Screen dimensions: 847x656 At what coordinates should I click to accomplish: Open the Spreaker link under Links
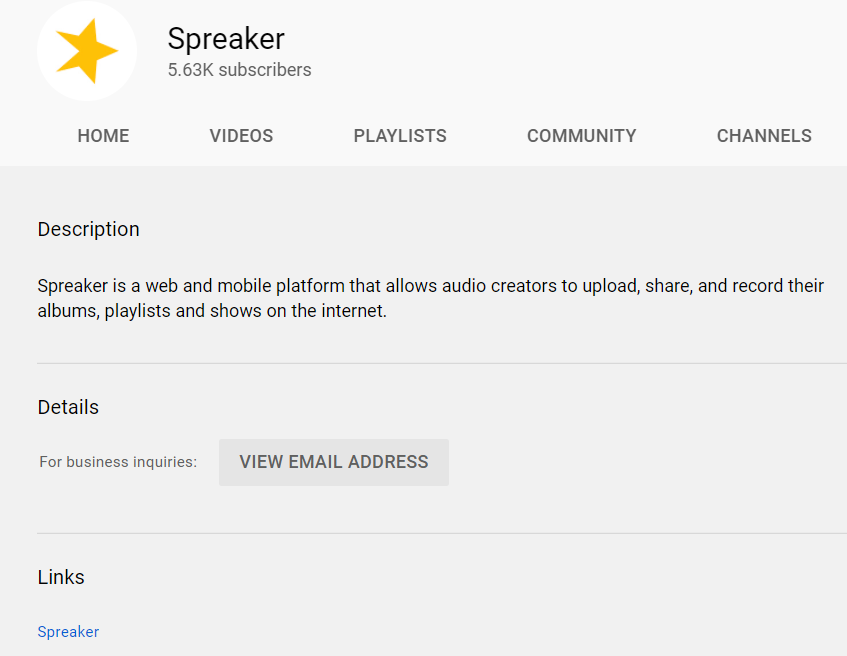tap(68, 632)
